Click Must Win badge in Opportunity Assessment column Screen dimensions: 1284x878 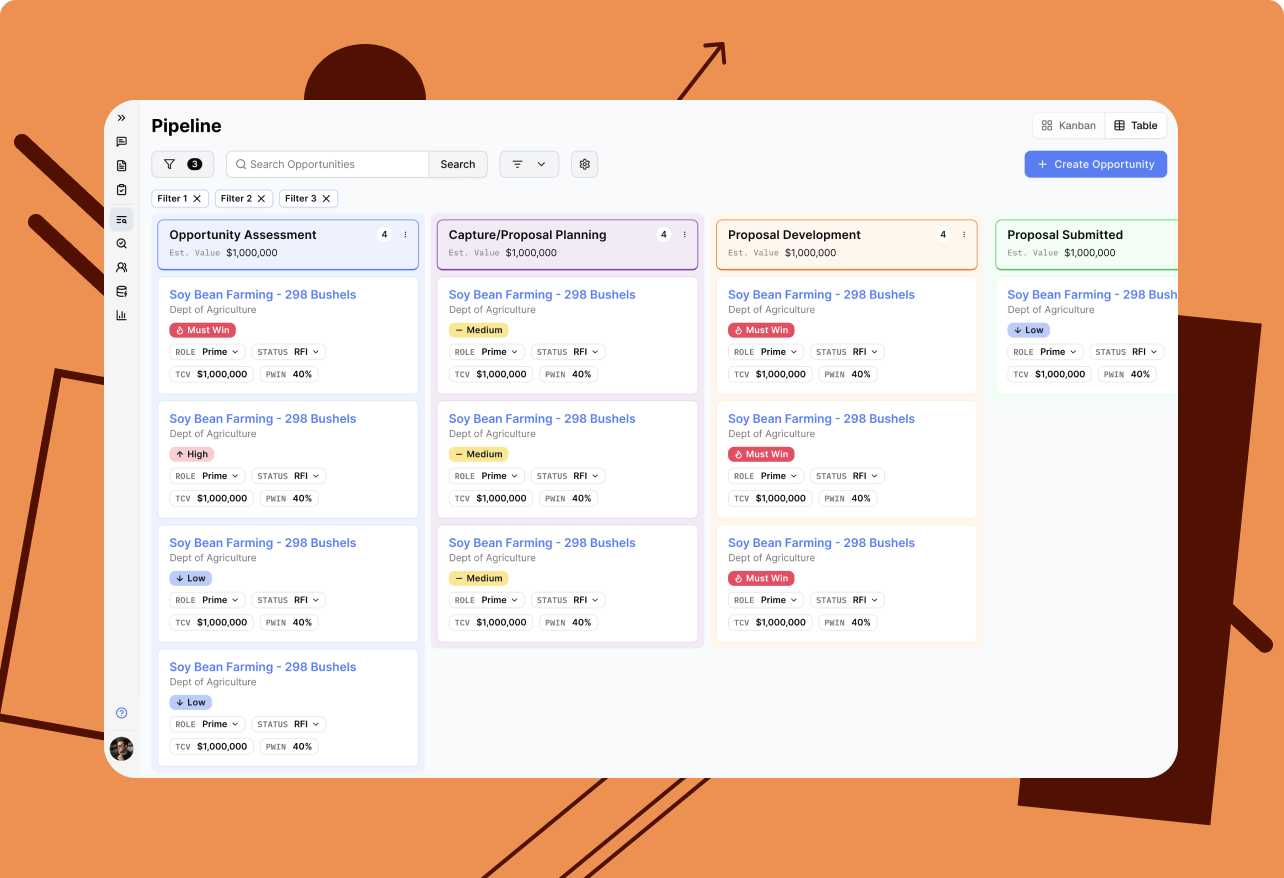[x=203, y=330]
